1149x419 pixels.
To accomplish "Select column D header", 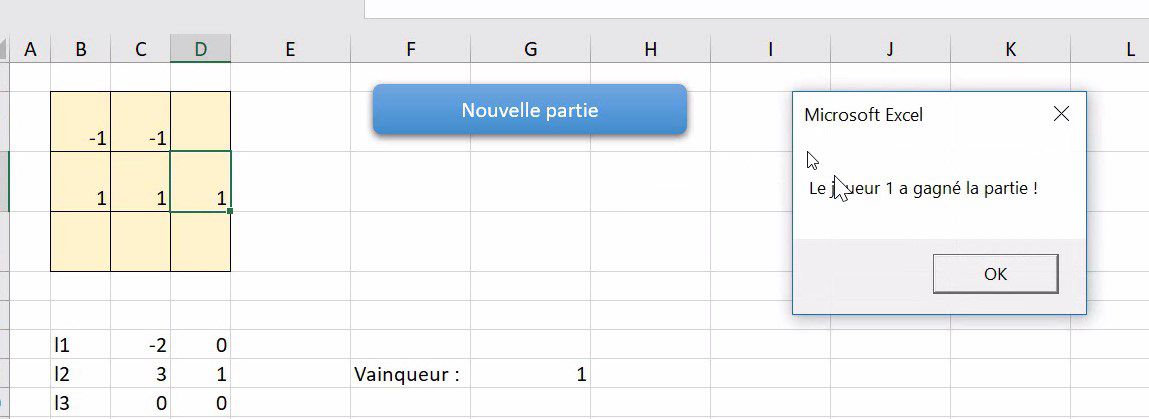I will tap(201, 49).
